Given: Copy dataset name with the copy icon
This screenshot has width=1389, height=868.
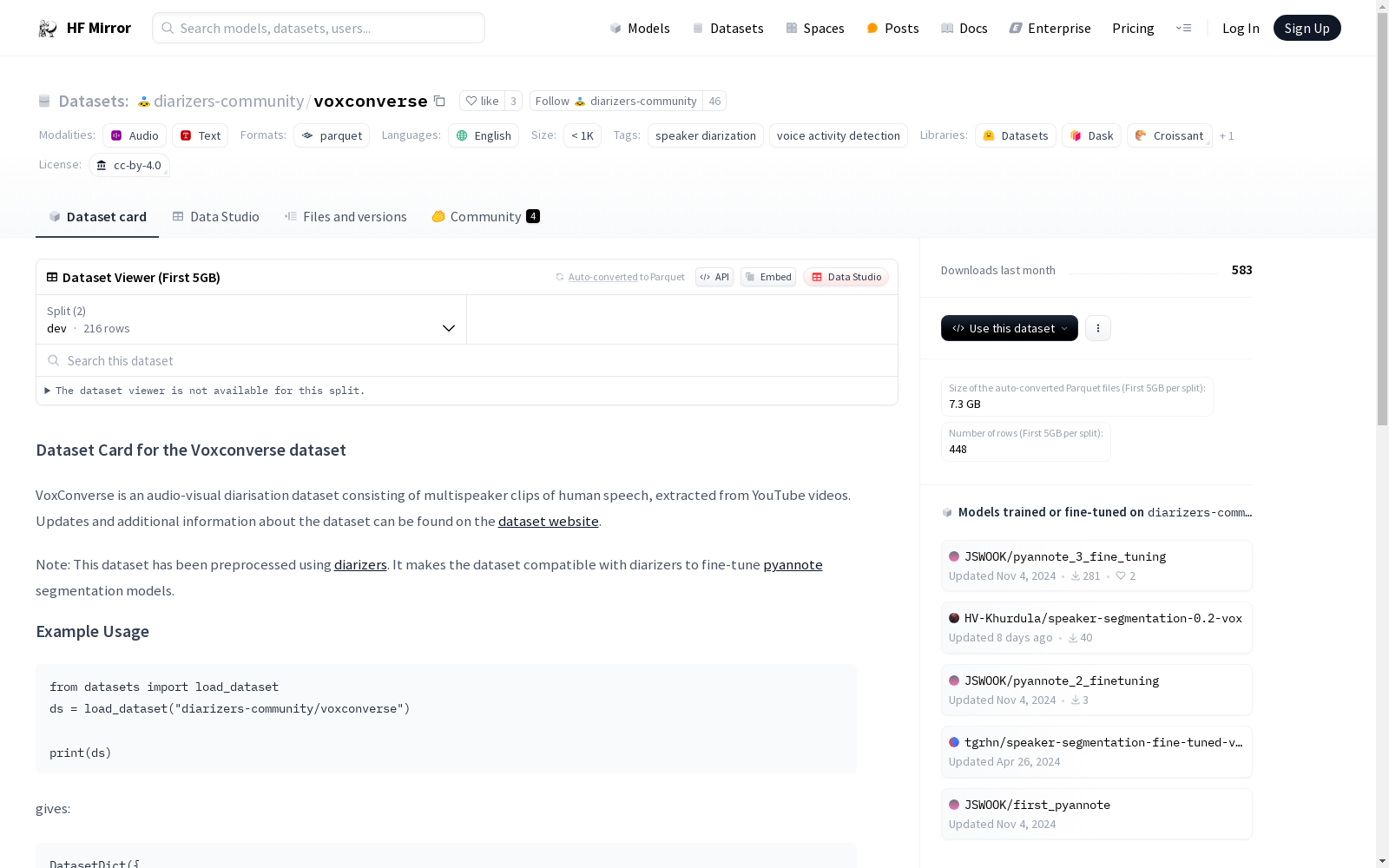Looking at the screenshot, I should [x=439, y=101].
